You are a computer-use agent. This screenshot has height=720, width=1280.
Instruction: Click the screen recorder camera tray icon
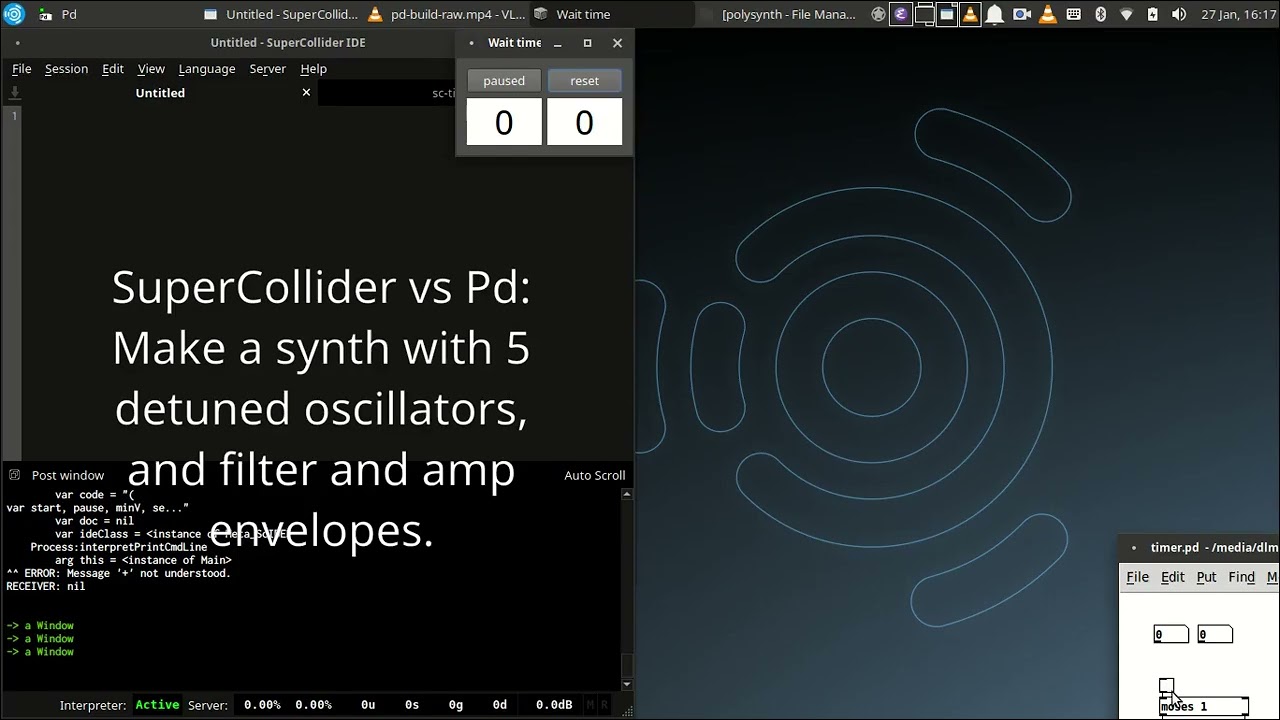(x=1022, y=14)
